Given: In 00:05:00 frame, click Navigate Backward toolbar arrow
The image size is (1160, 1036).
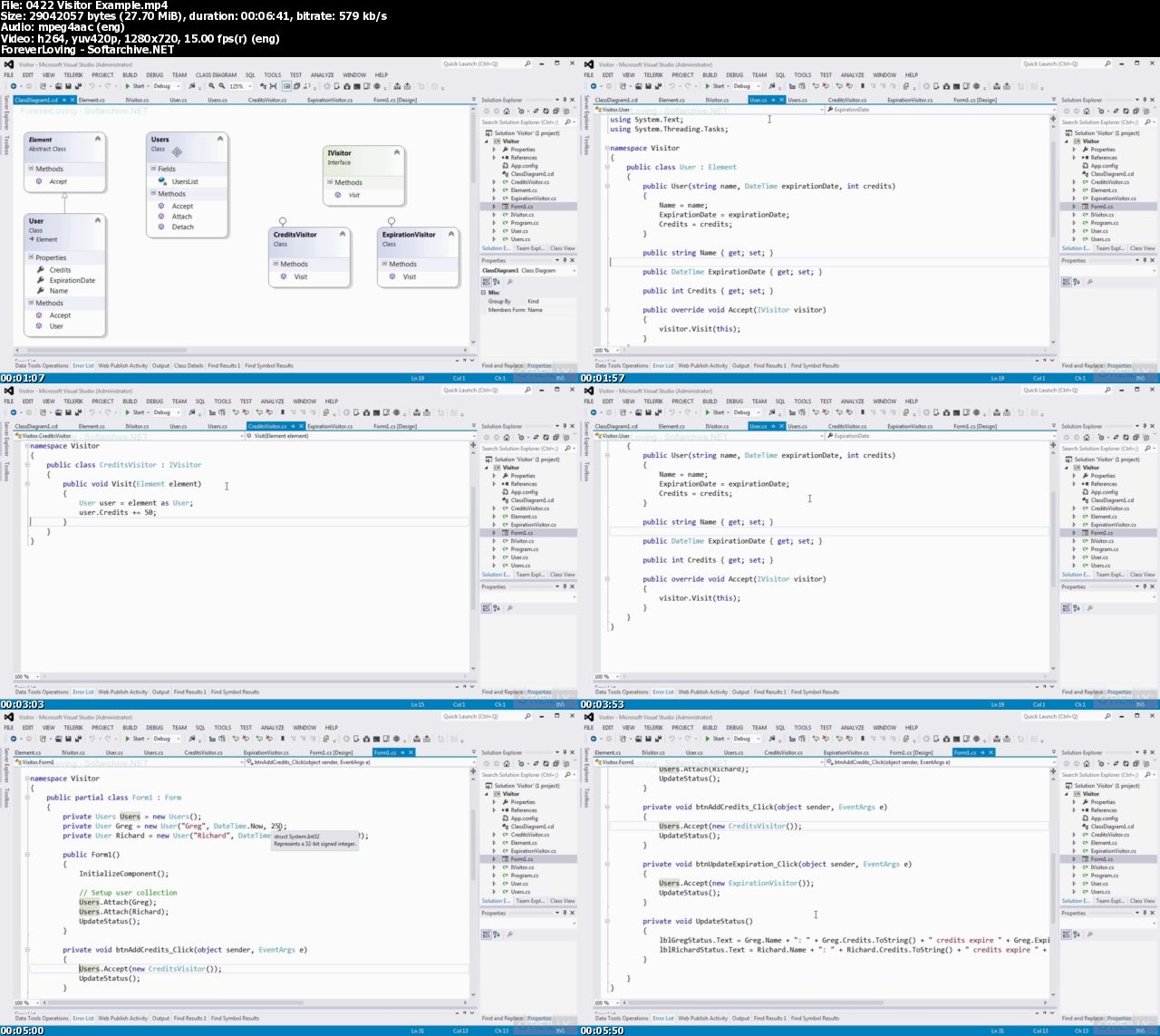Looking at the screenshot, I should click(14, 739).
